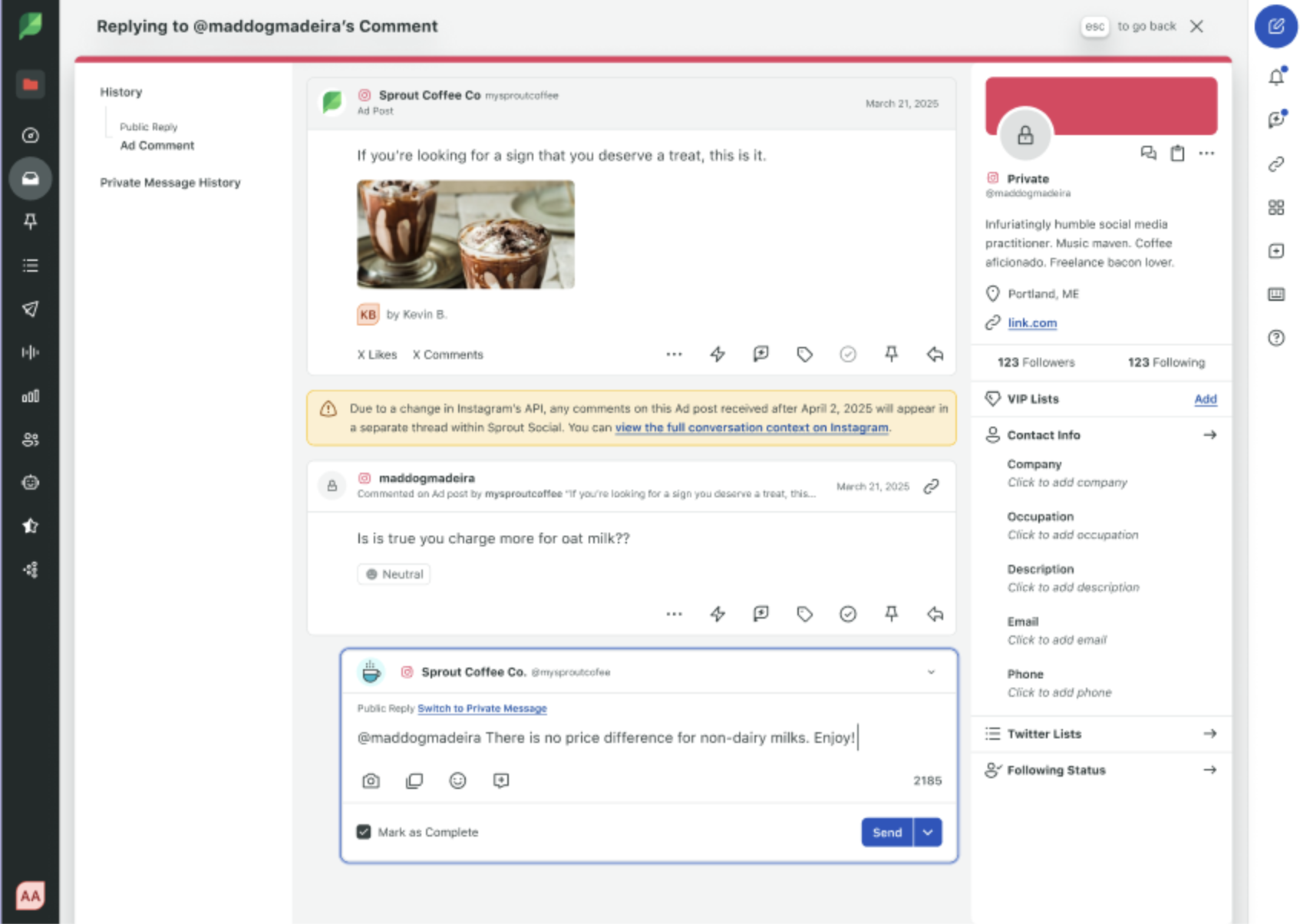
Task: Open the coffee drinks post image
Action: coord(466,235)
